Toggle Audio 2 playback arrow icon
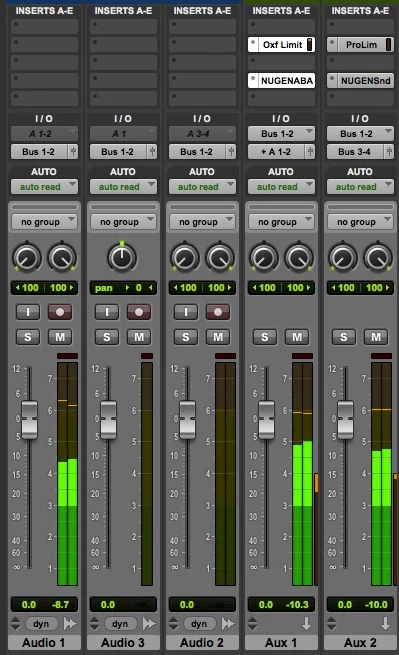Viewport: 399px width, 655px height. 228,624
